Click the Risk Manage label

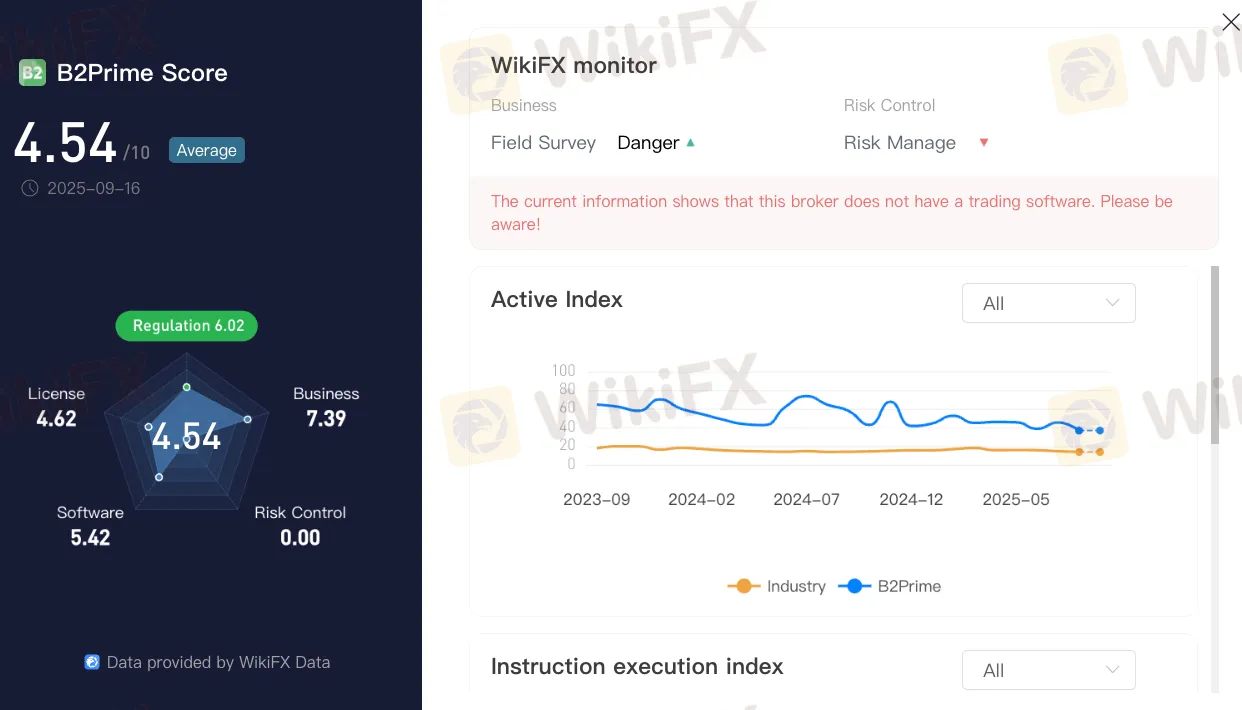(899, 143)
